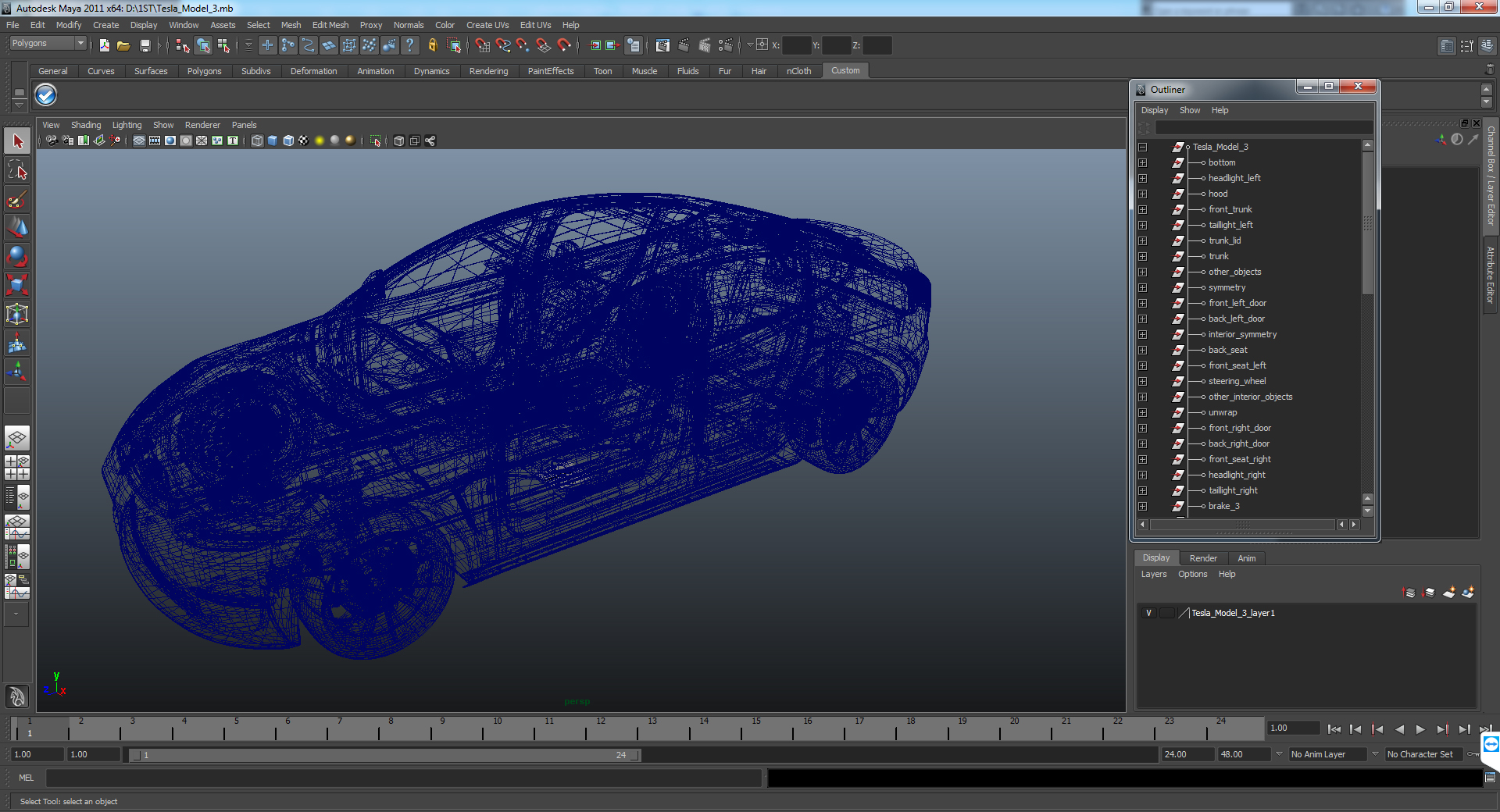The width and height of the screenshot is (1500, 812).
Task: Open the No Character Set dropdown
Action: coord(1423,754)
